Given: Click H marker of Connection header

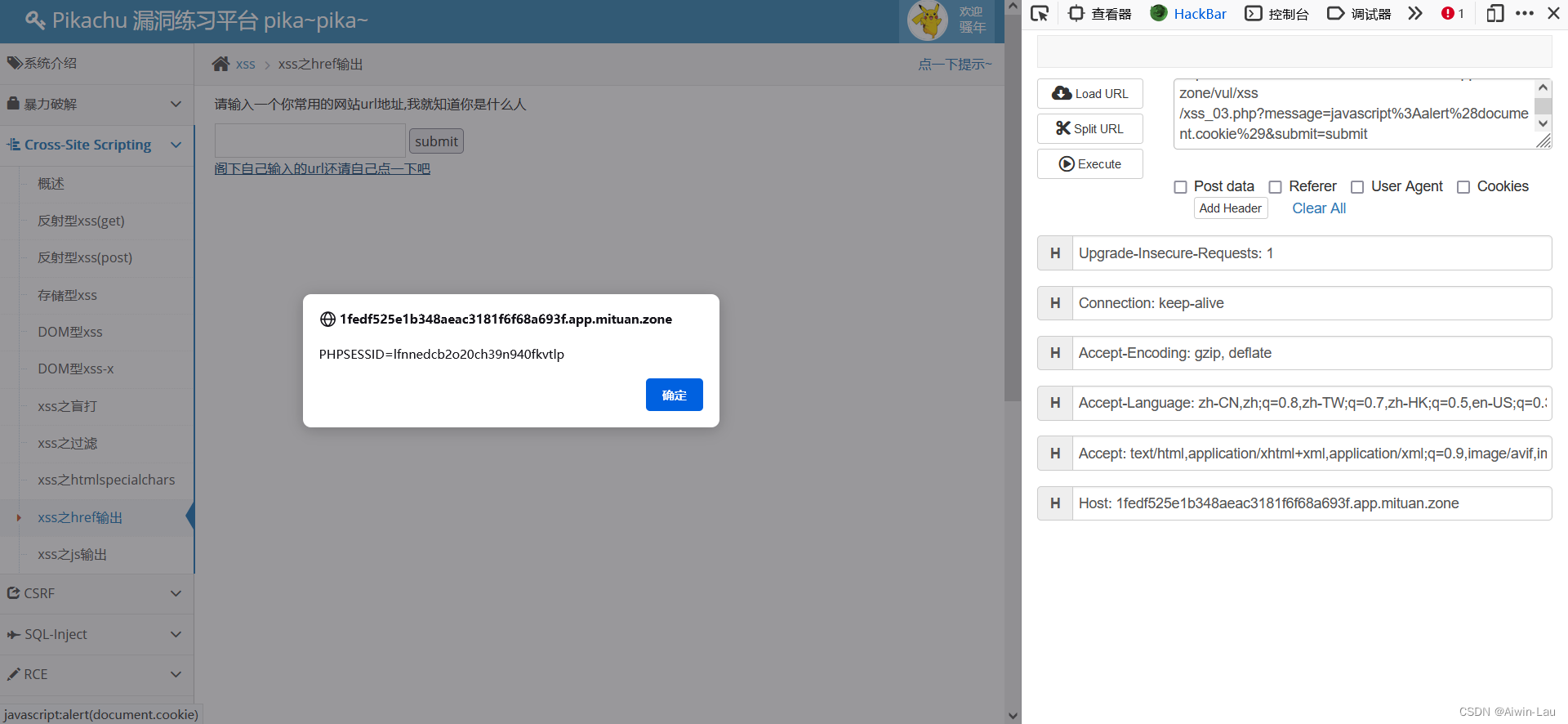Looking at the screenshot, I should click(x=1055, y=303).
